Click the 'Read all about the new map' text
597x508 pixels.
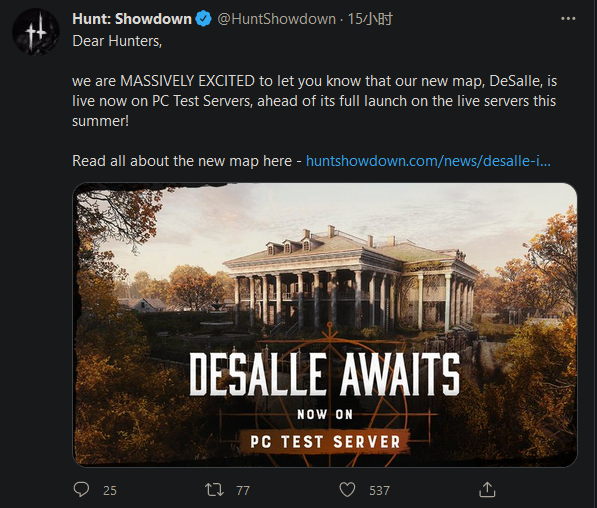pos(182,161)
